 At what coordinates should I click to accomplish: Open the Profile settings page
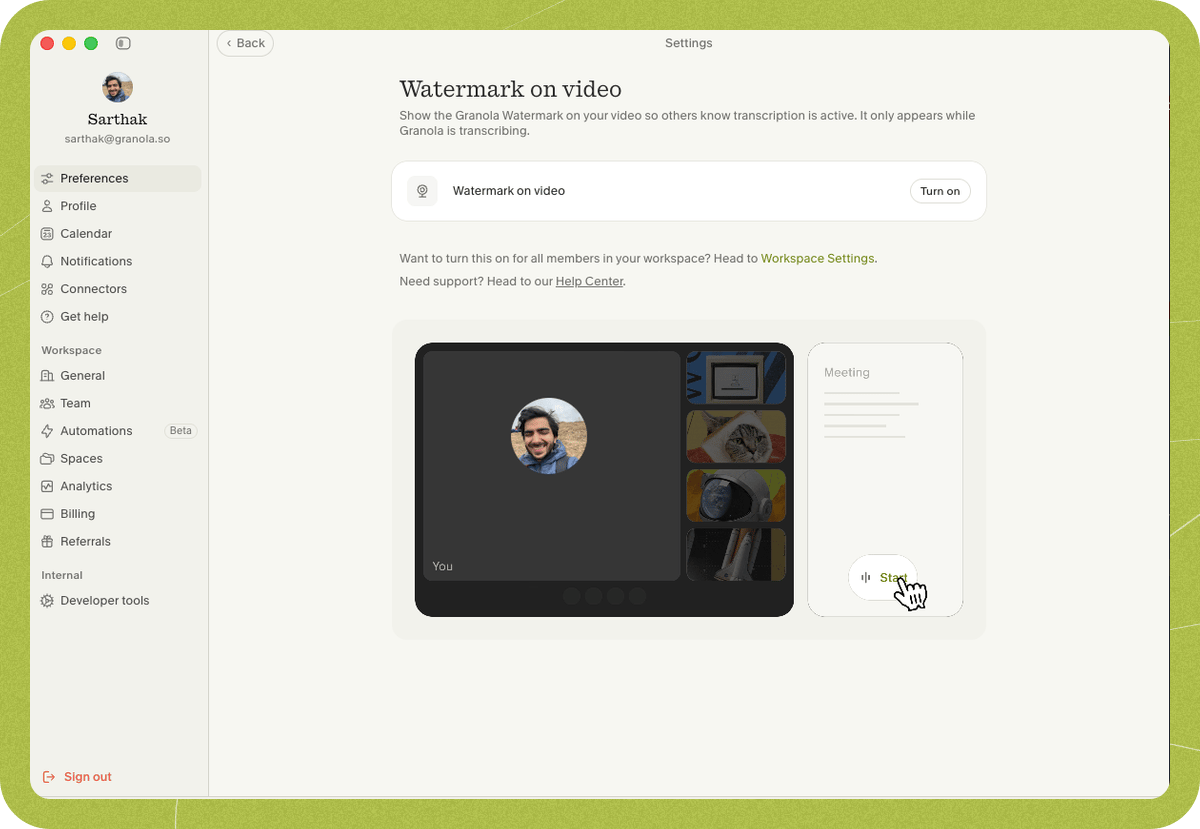(118, 206)
